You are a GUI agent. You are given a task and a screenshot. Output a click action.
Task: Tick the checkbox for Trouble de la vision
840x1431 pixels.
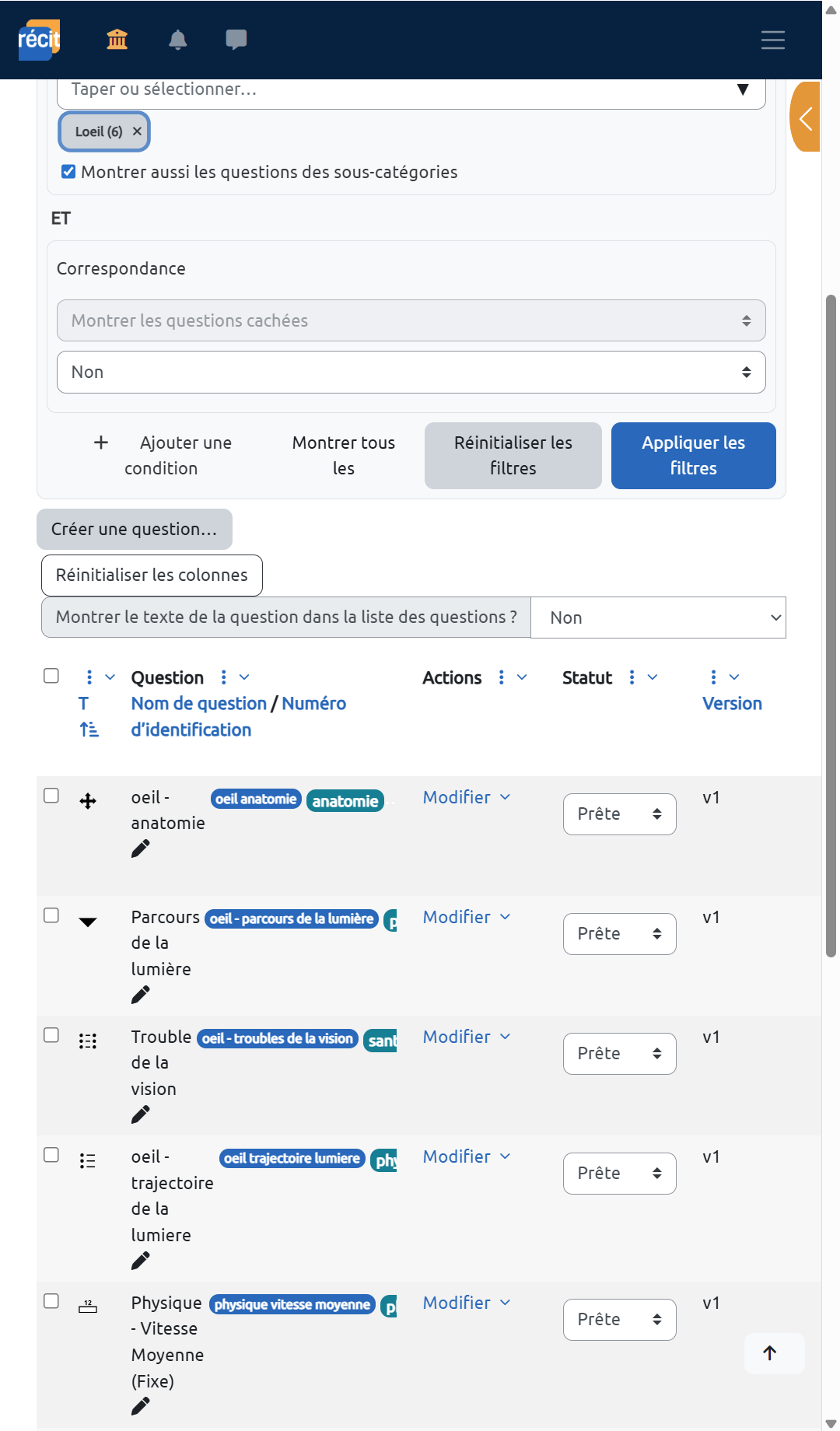click(x=51, y=1035)
